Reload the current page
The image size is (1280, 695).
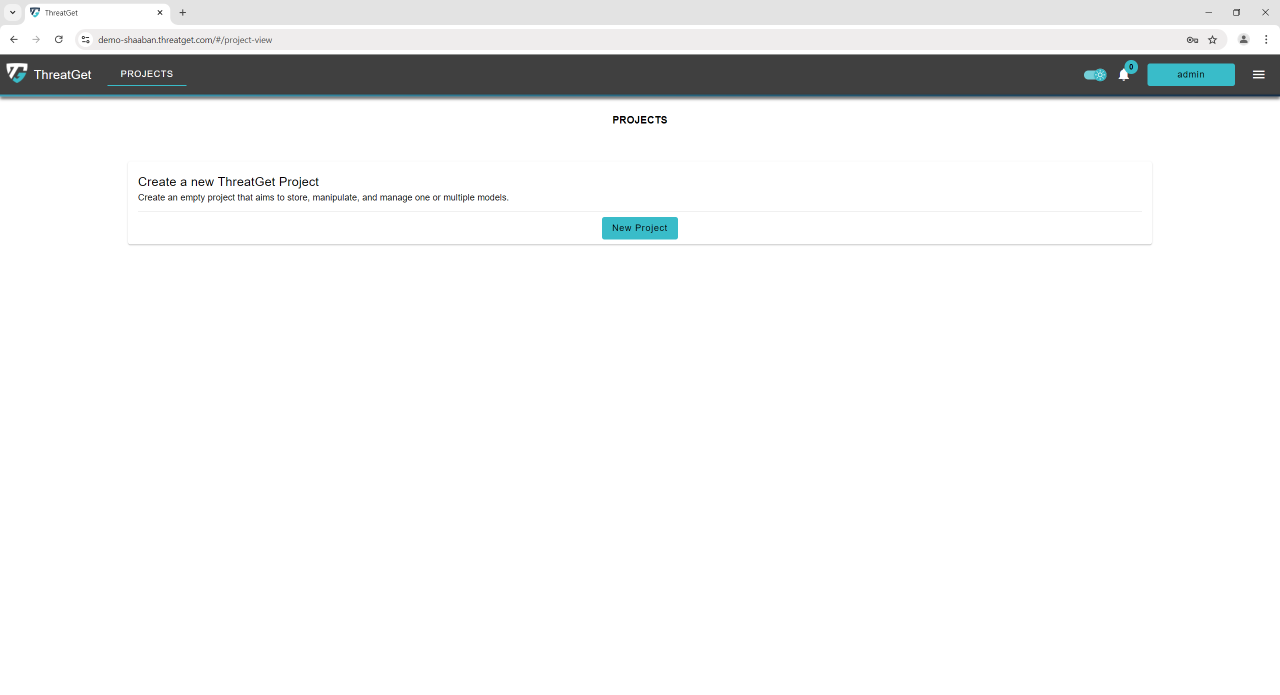coord(59,40)
